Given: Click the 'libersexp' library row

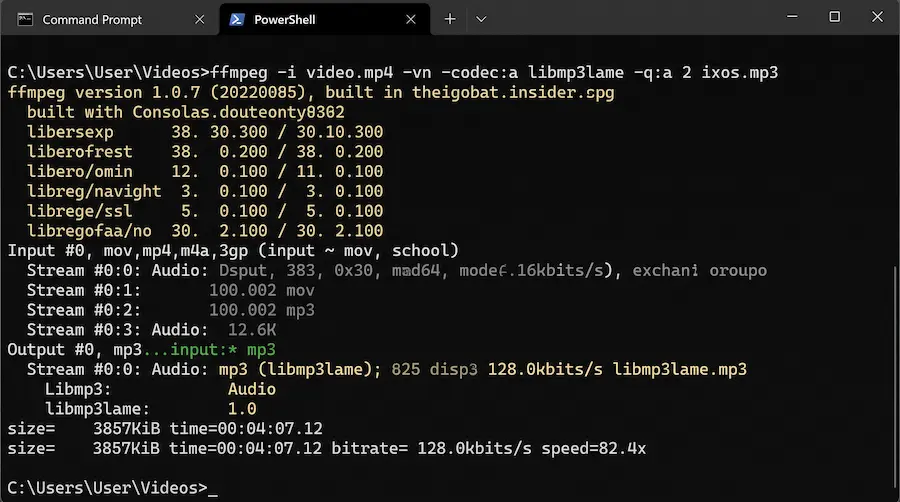Looking at the screenshot, I should coord(205,132).
